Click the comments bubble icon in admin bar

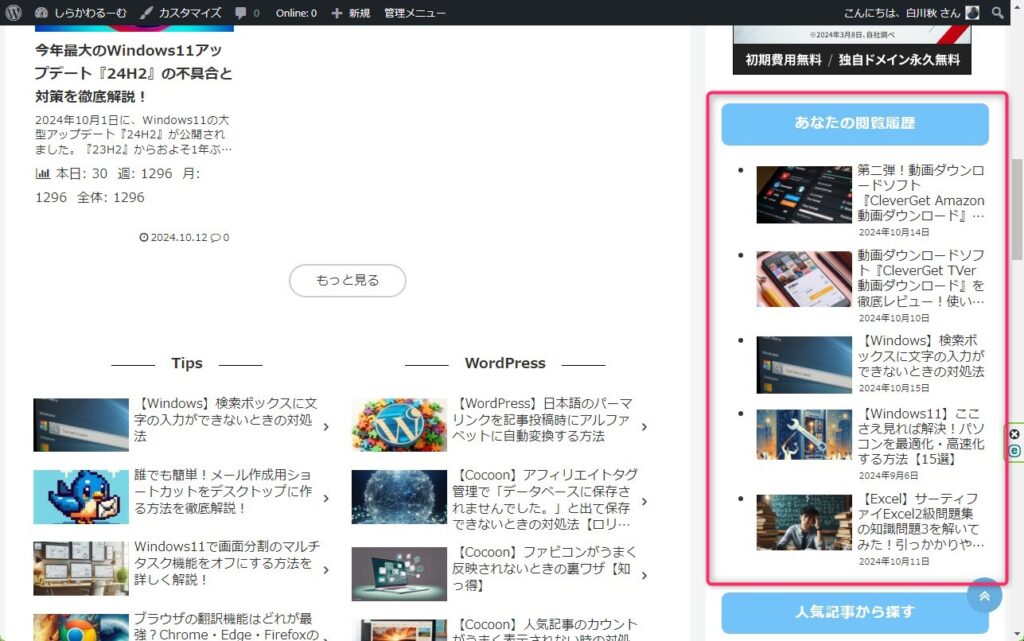point(241,13)
